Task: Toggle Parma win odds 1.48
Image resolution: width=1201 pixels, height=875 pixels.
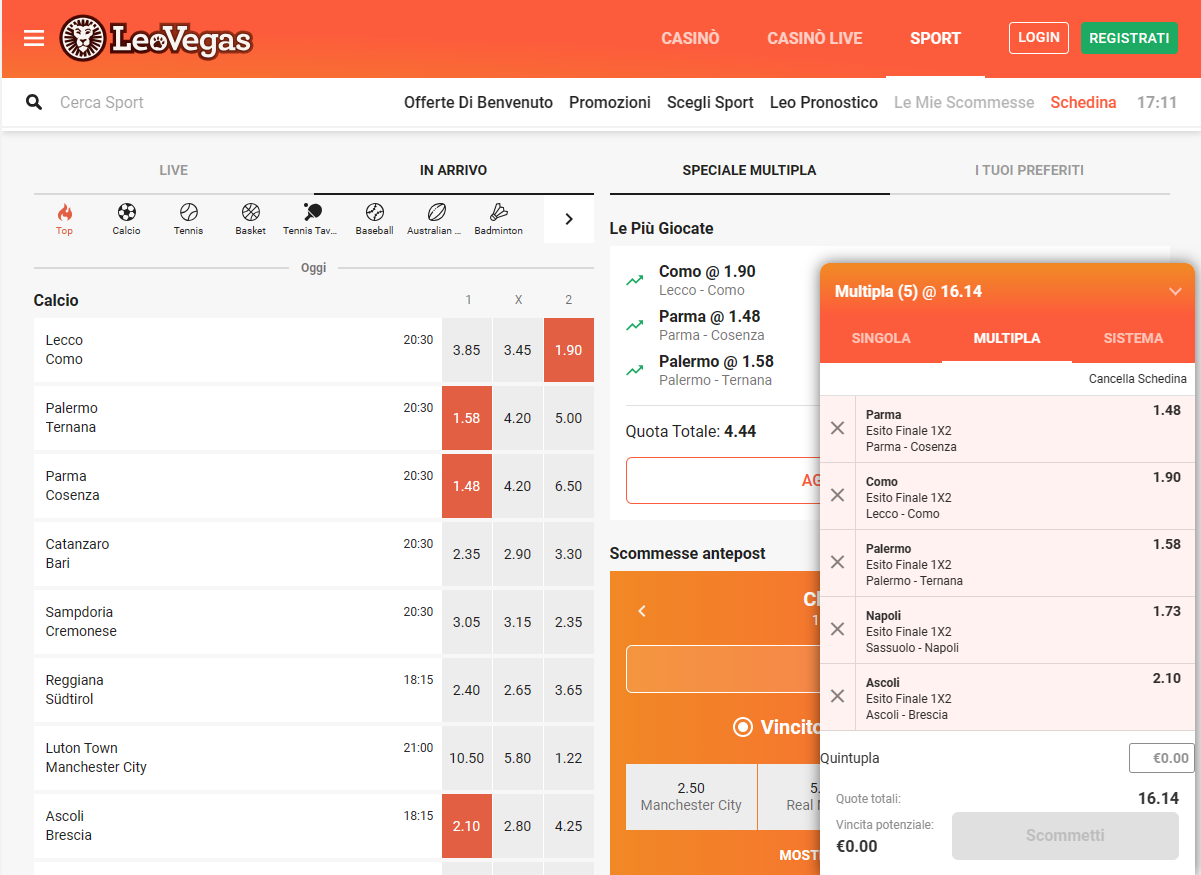Action: click(x=467, y=486)
